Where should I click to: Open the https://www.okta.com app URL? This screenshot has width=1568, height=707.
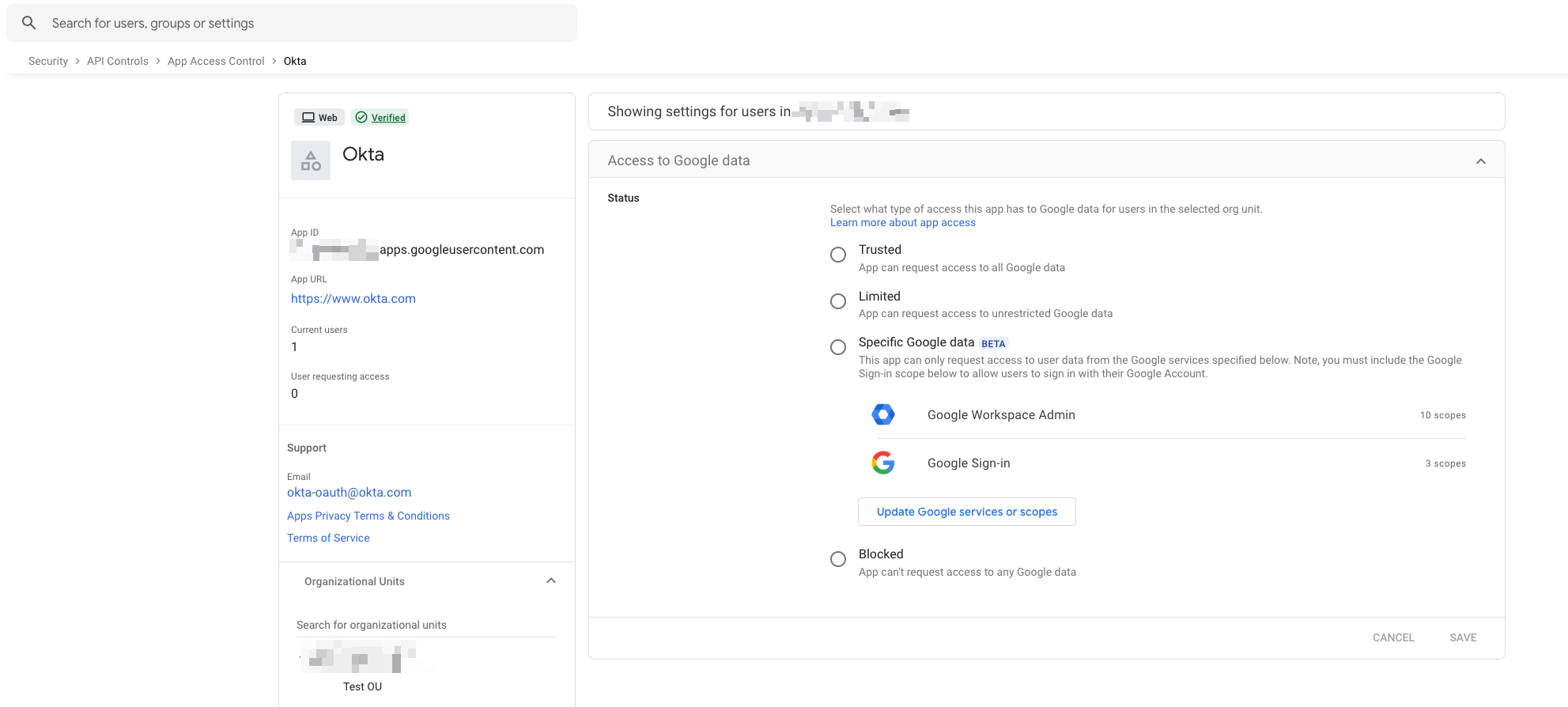pyautogui.click(x=353, y=299)
